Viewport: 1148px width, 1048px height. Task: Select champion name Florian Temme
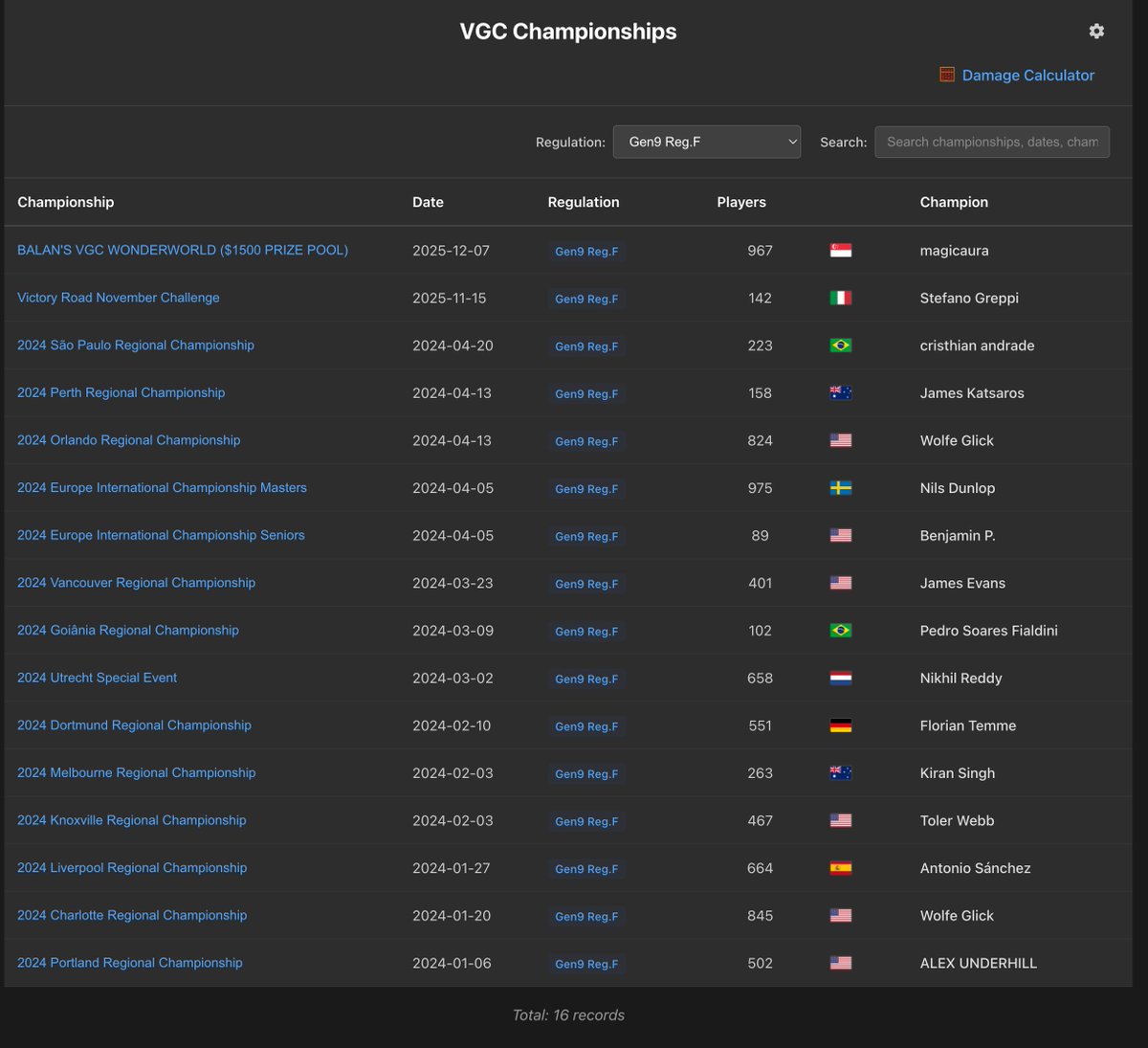[x=968, y=725]
